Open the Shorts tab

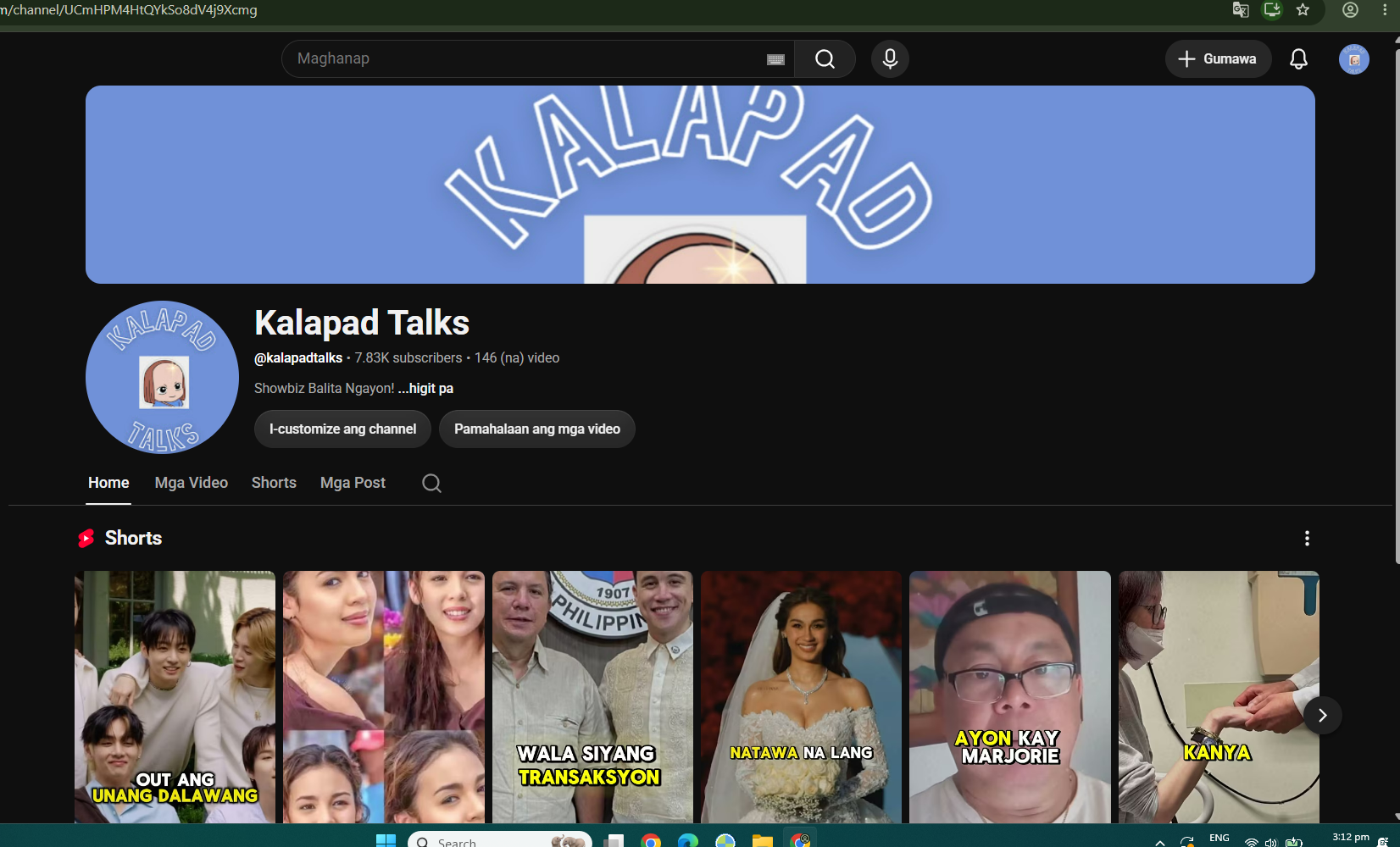click(274, 483)
